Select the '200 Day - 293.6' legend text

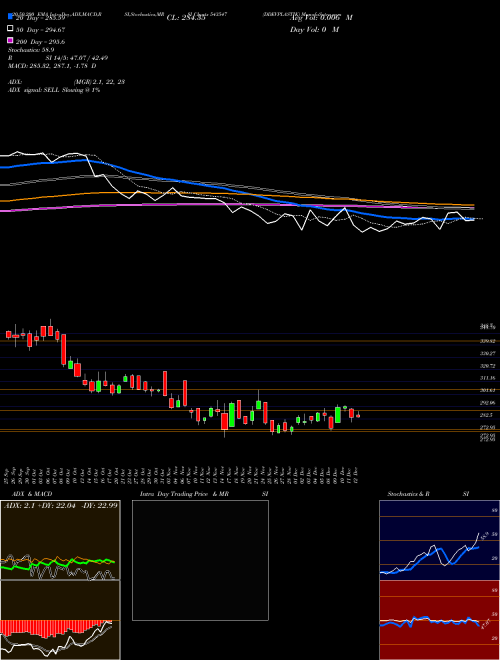40,42
